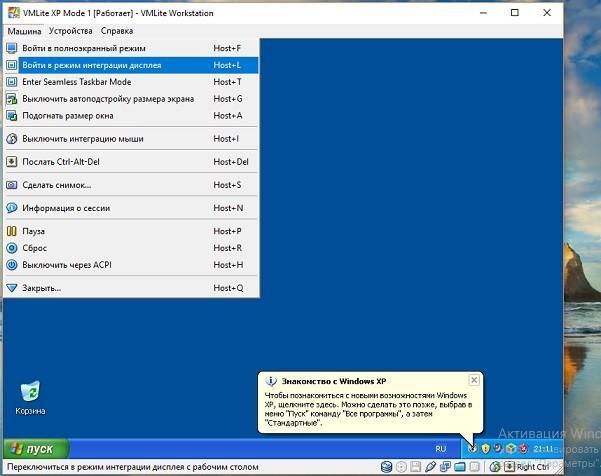The height and width of the screenshot is (476, 601).
Task: Click the red security alert tray icon
Action: tap(523, 448)
